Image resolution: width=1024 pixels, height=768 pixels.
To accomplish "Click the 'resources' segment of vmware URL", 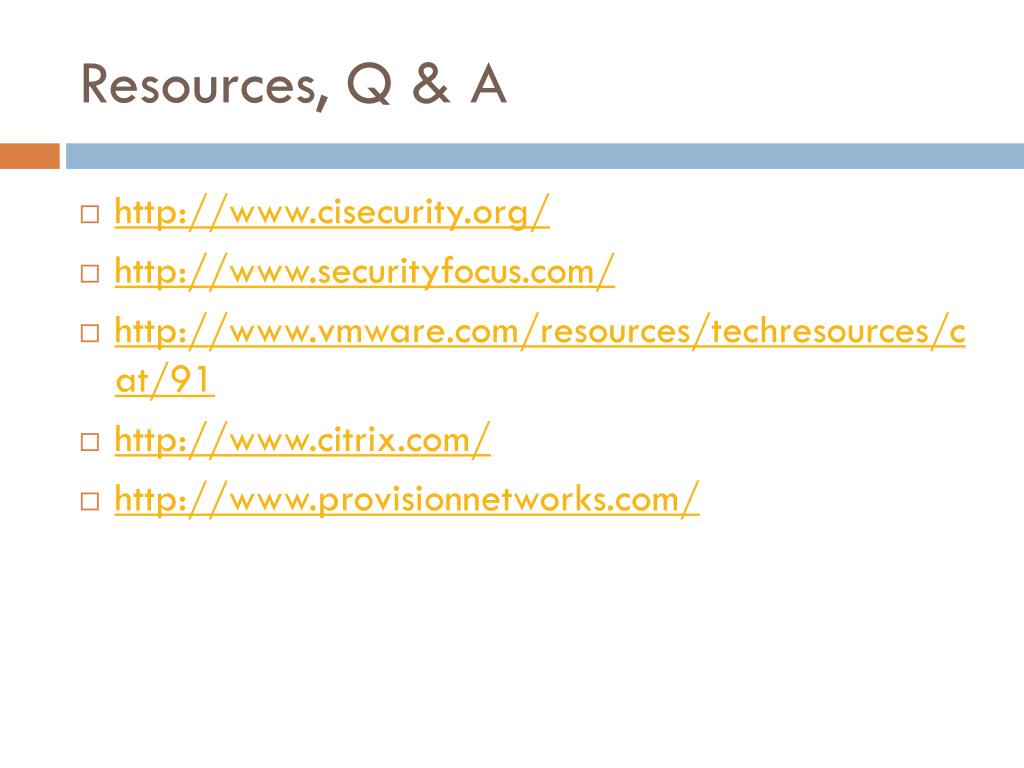I will (x=615, y=332).
